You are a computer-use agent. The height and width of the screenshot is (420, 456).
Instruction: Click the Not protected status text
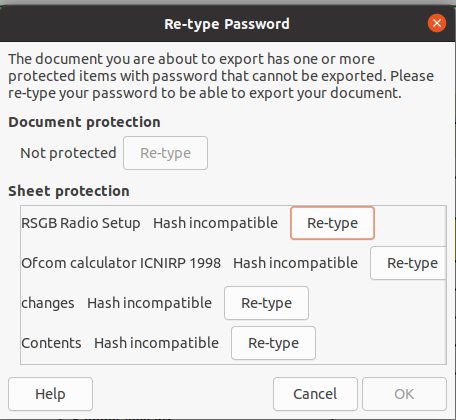(x=68, y=153)
